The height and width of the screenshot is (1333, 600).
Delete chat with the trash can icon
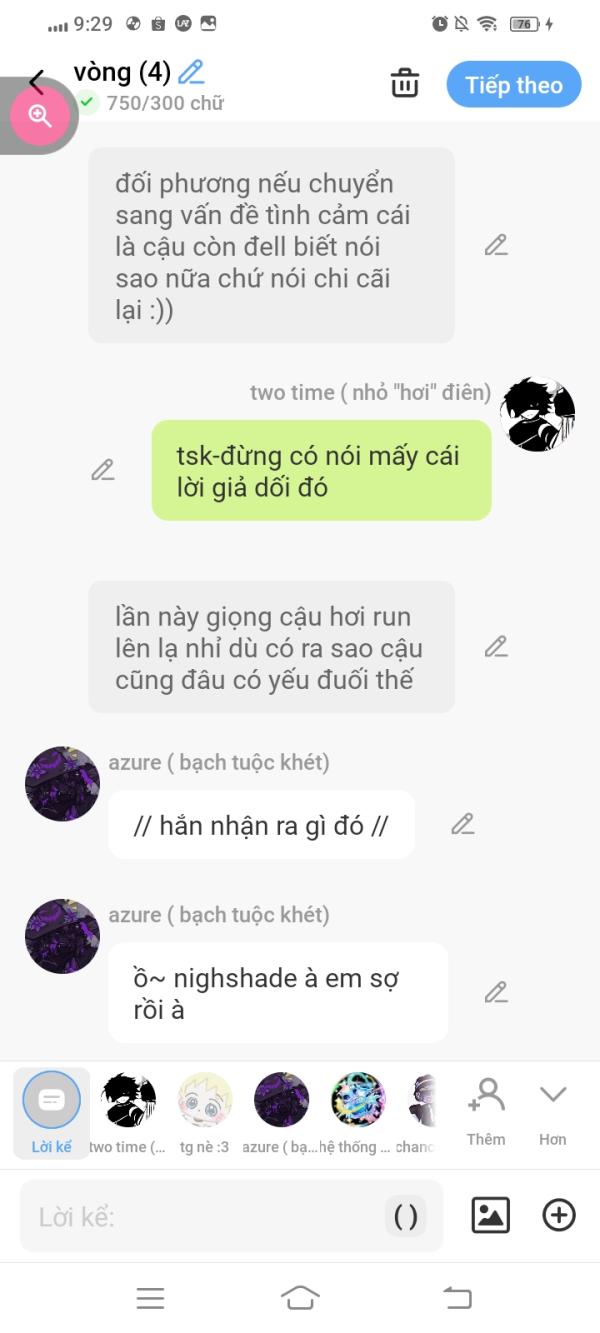[405, 83]
